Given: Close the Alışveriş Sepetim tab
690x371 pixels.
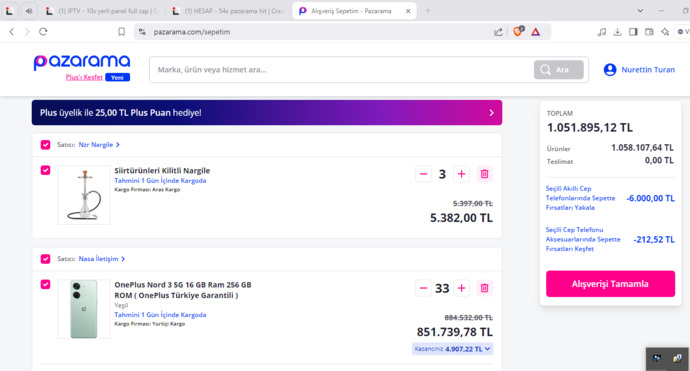Looking at the screenshot, I should click(x=408, y=11).
